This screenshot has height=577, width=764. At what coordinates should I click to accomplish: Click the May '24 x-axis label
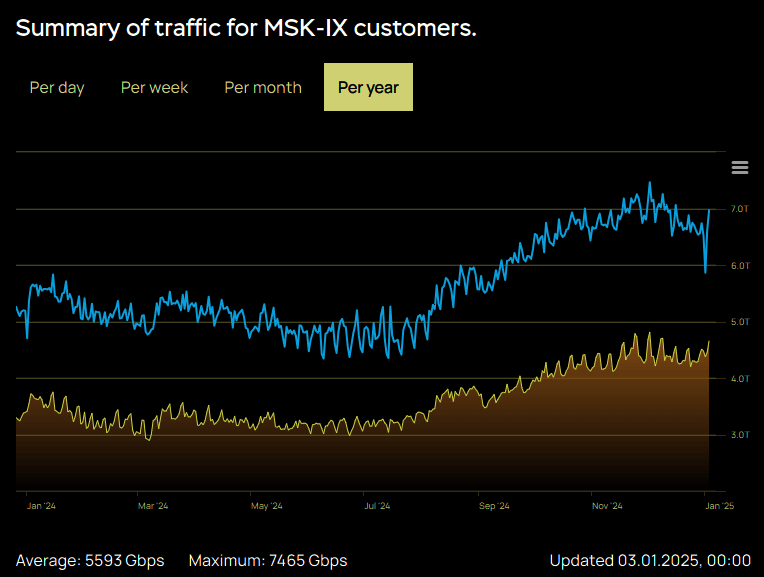point(267,506)
